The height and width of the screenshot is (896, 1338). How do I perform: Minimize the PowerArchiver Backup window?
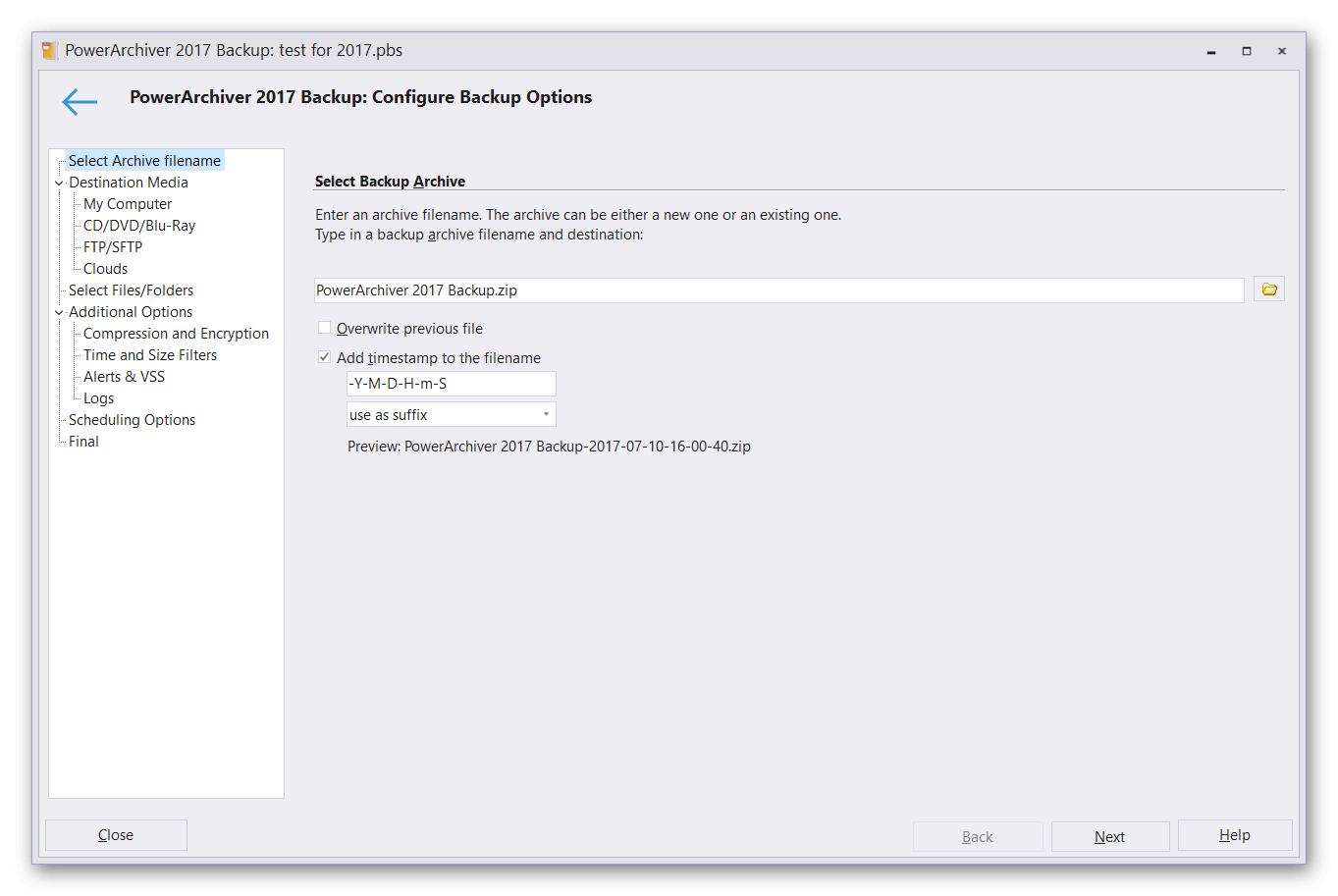pyautogui.click(x=1211, y=51)
